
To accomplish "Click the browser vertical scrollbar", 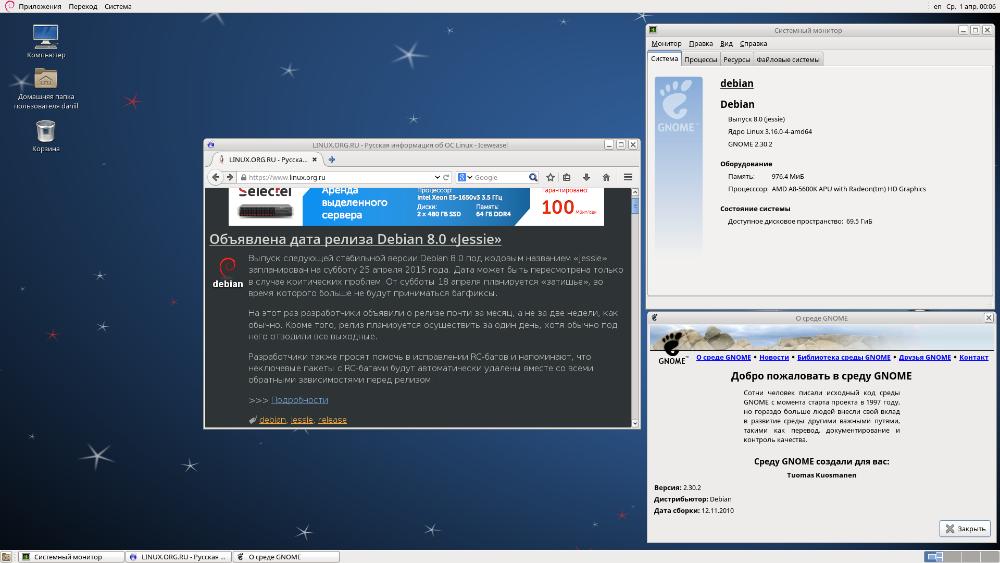I will [635, 307].
